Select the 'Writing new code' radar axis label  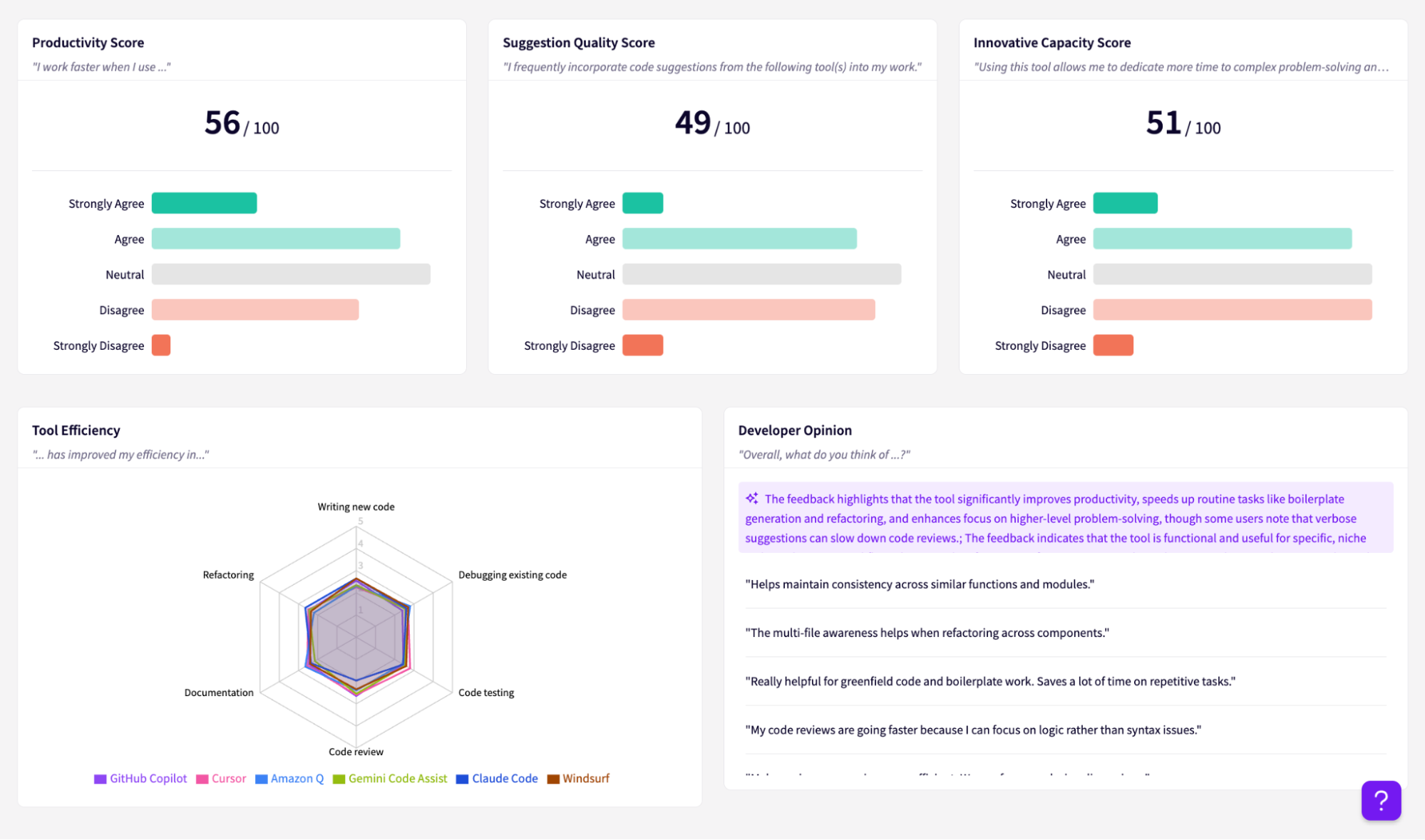pyautogui.click(x=355, y=506)
